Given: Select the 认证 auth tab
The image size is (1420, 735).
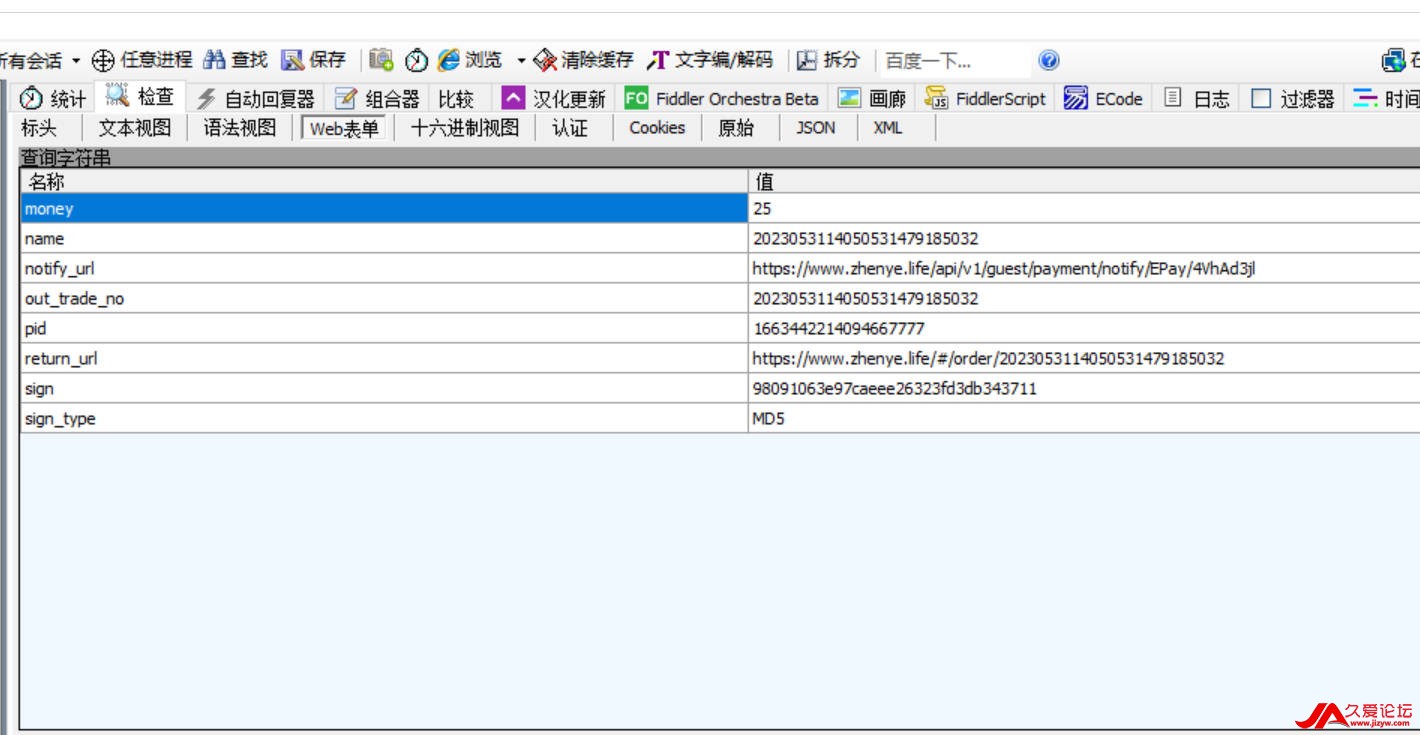Looking at the screenshot, I should point(570,128).
